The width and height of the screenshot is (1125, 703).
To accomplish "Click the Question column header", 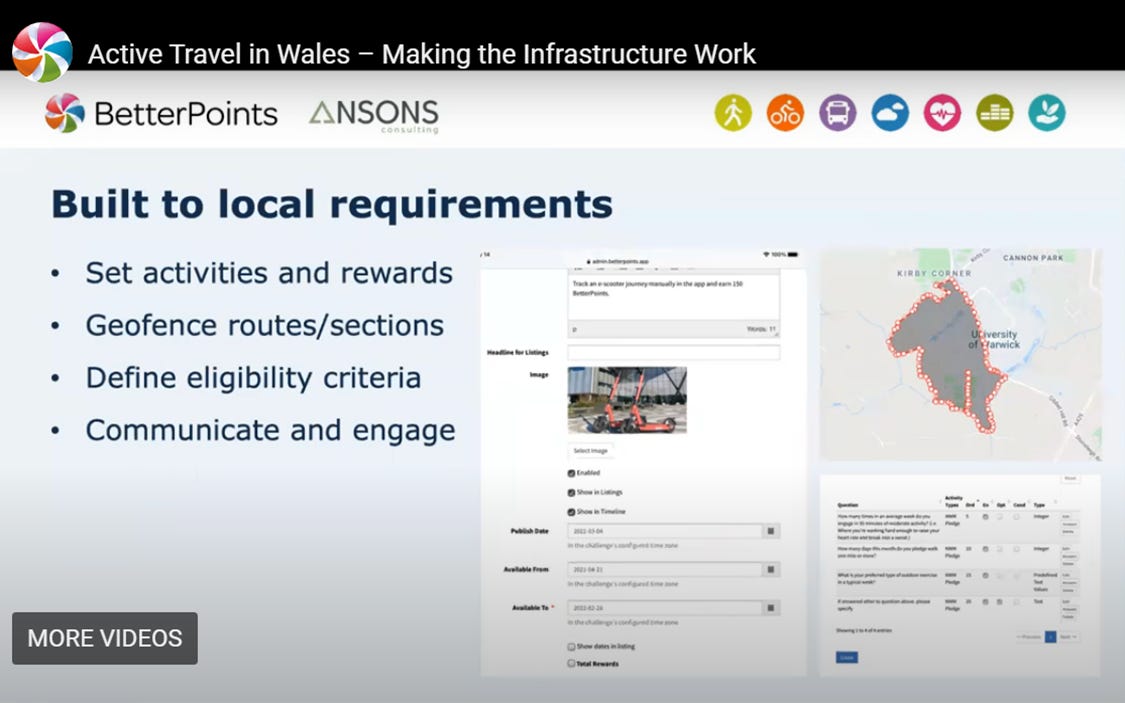I will tap(847, 505).
